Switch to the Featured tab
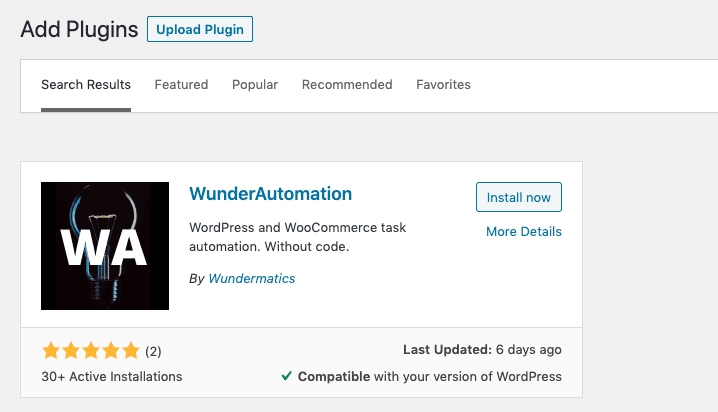 pyautogui.click(x=181, y=85)
